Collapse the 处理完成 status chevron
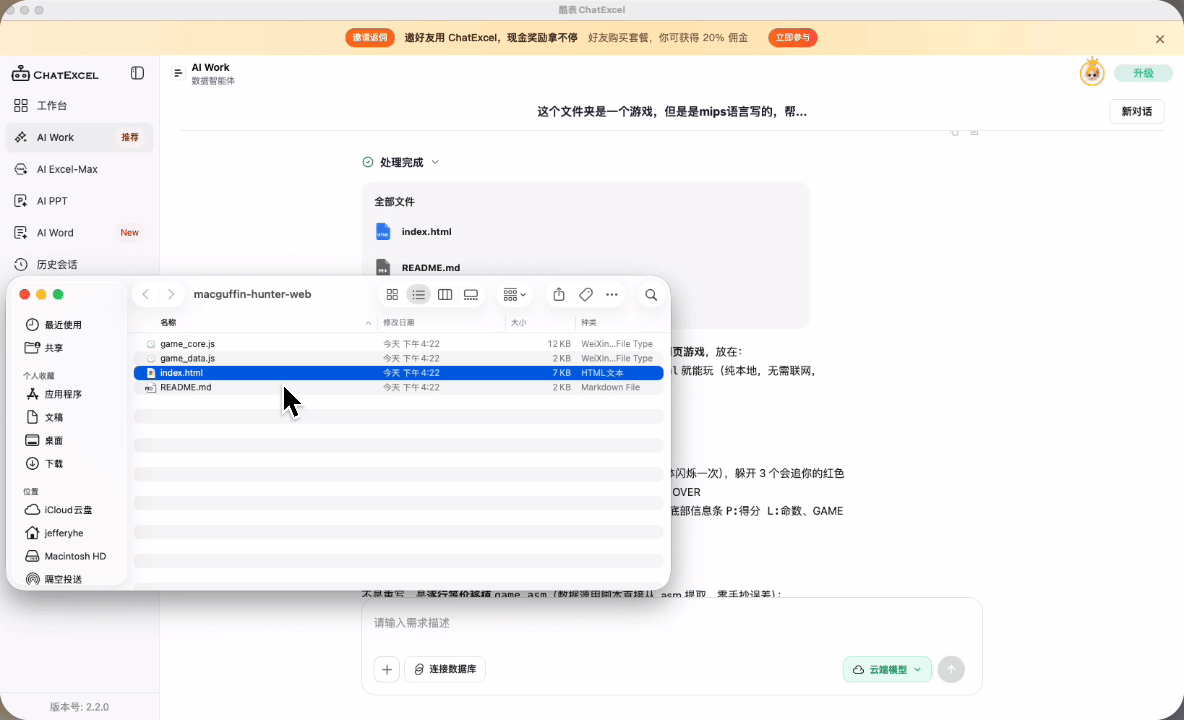 click(435, 162)
